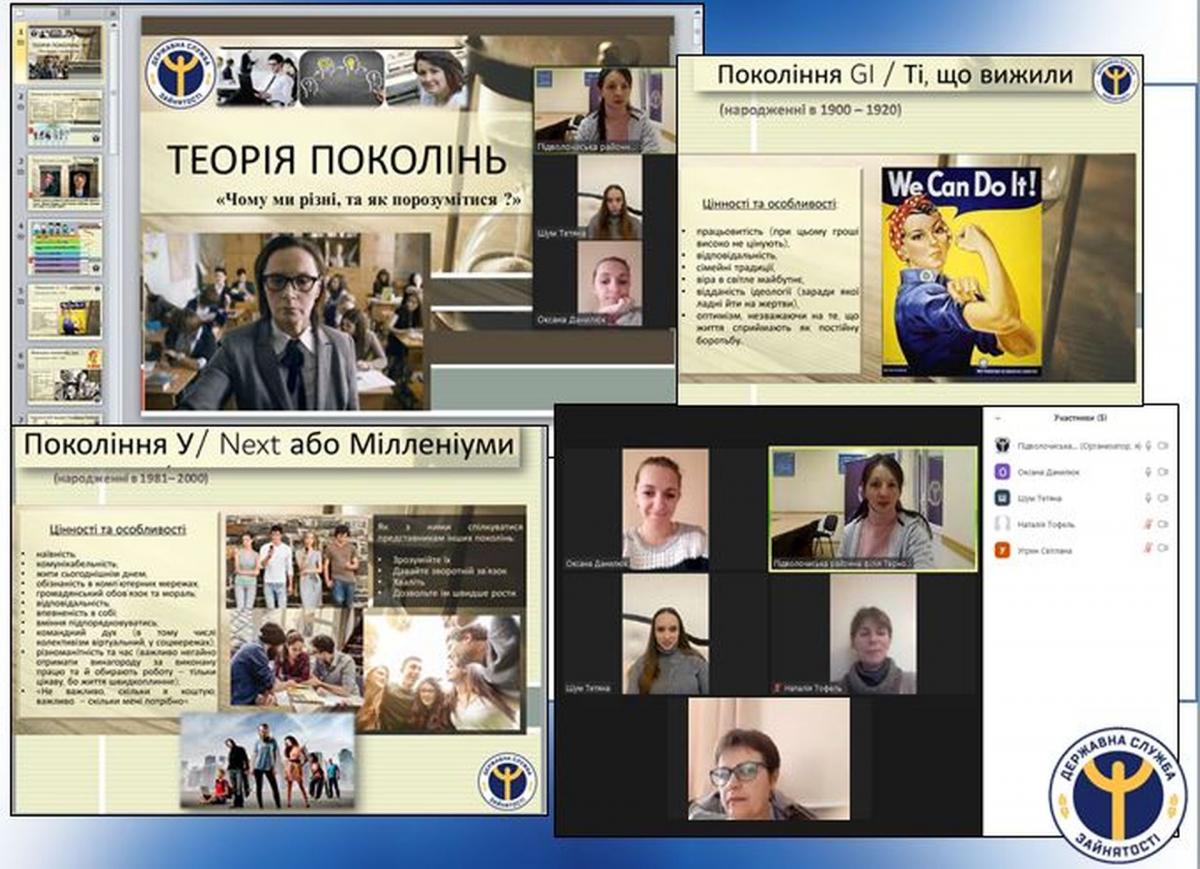
Task: Click Наталія Тофель's video tile
Action: coord(872,634)
